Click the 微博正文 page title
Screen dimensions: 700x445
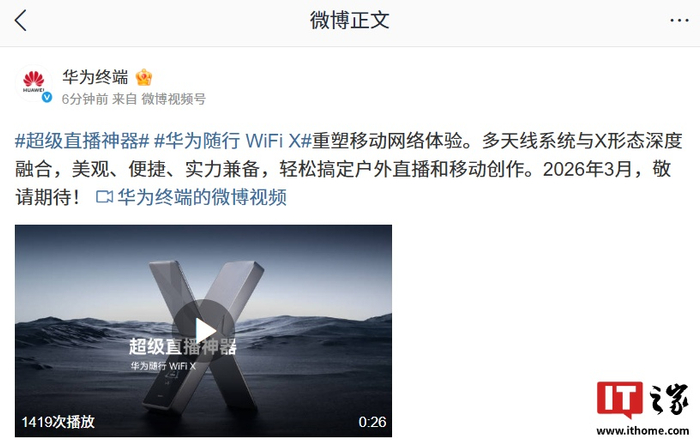tap(350, 21)
